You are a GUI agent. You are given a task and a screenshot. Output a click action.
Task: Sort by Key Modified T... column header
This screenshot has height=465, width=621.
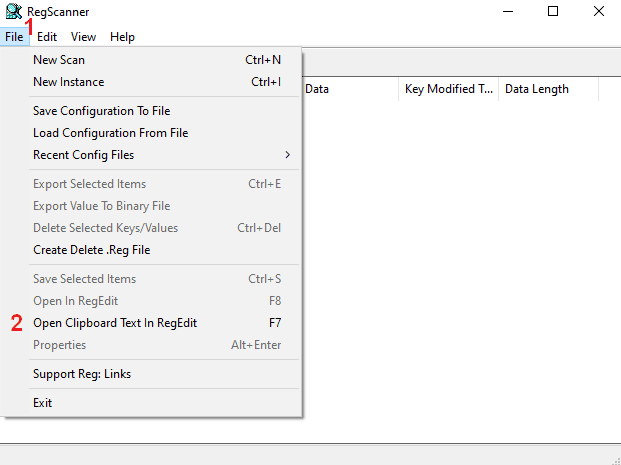(448, 89)
